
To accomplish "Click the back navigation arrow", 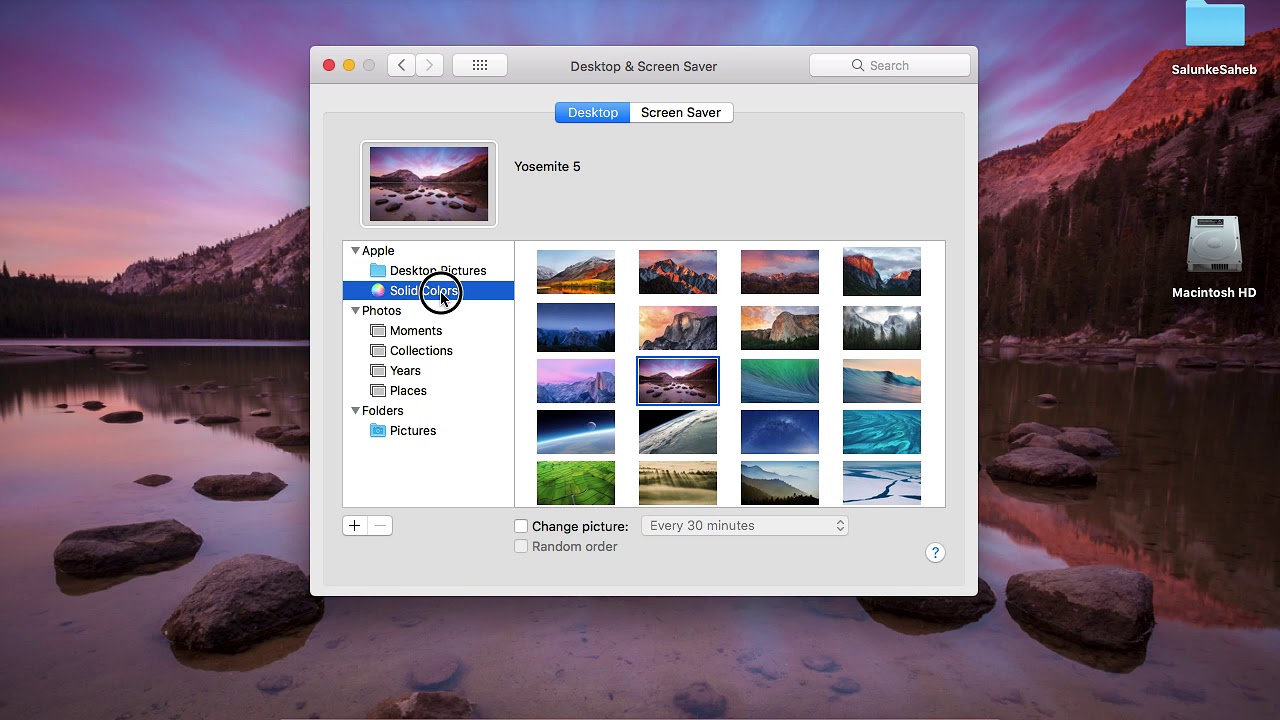I will click(x=402, y=65).
